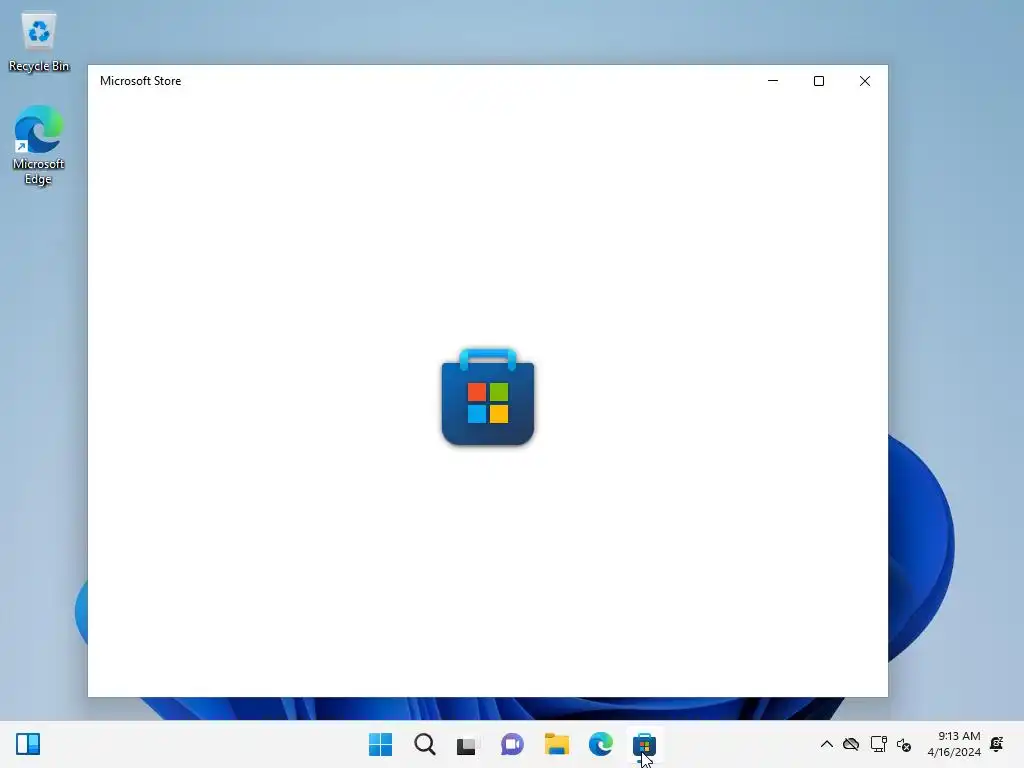Viewport: 1024px width, 768px height.
Task: Open taskbar Search
Action: pyautogui.click(x=424, y=744)
